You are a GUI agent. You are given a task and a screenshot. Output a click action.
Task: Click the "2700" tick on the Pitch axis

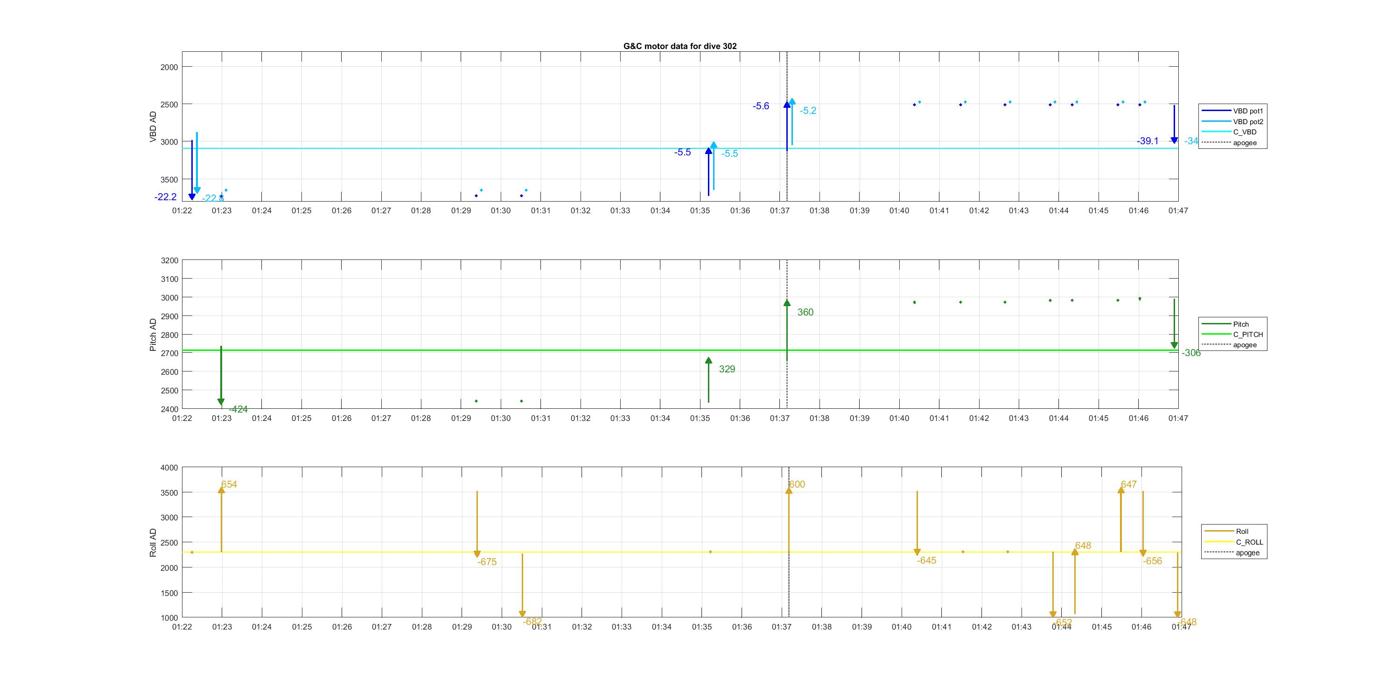click(168, 353)
